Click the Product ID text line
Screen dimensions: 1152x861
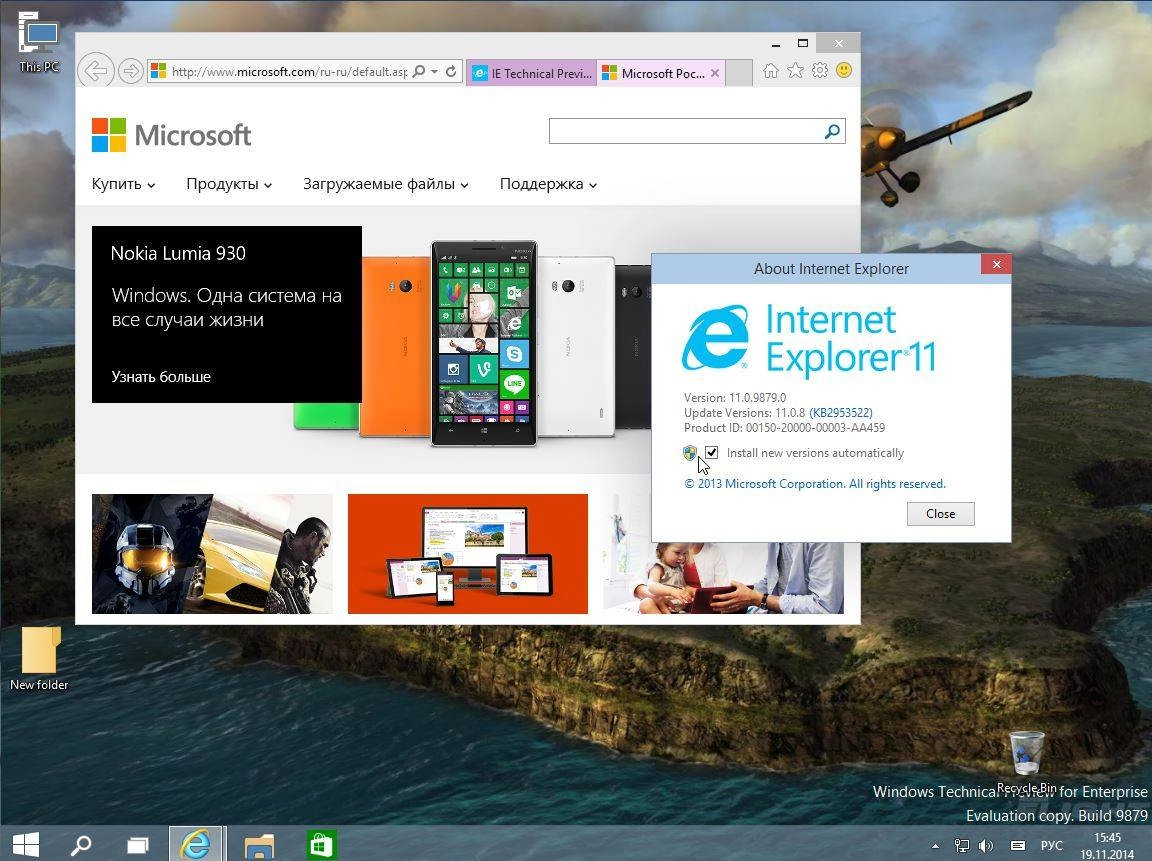784,428
